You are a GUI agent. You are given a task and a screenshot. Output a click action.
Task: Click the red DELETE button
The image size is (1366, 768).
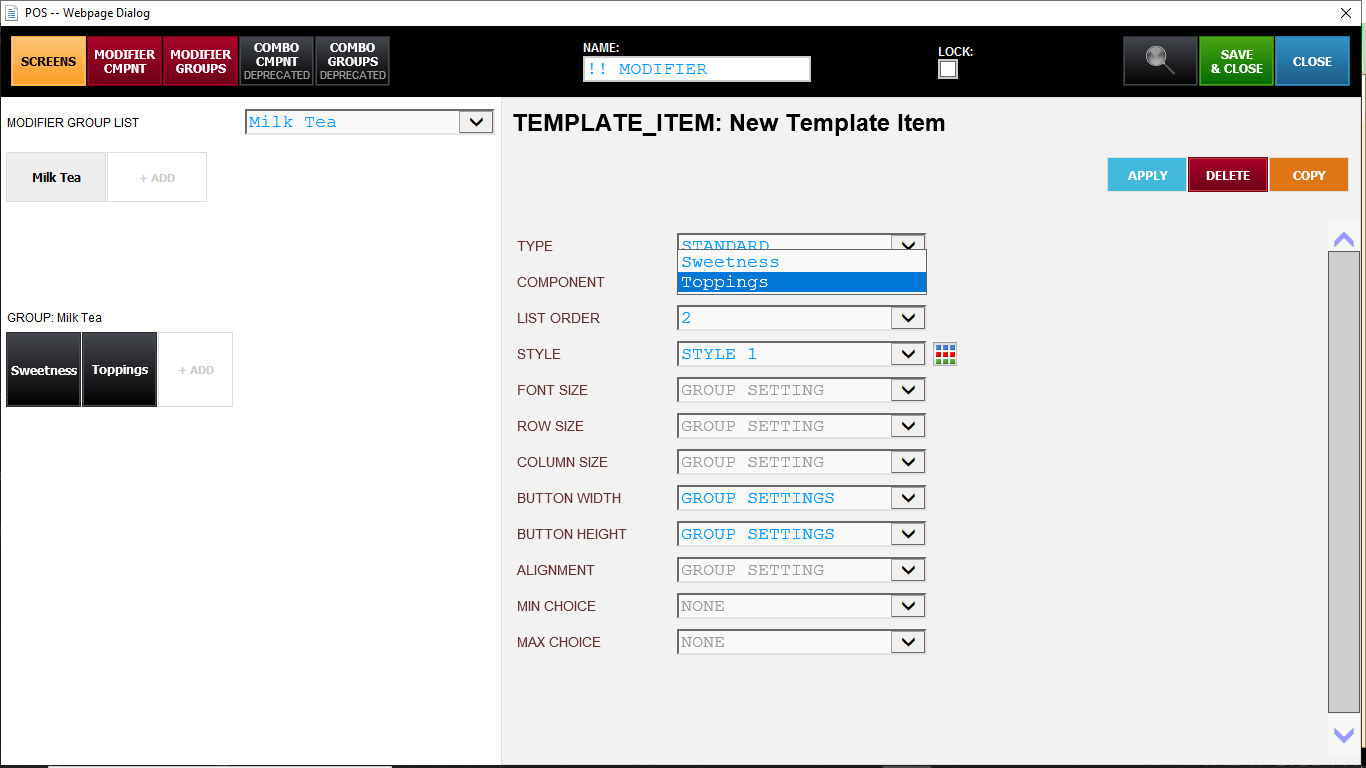1227,175
